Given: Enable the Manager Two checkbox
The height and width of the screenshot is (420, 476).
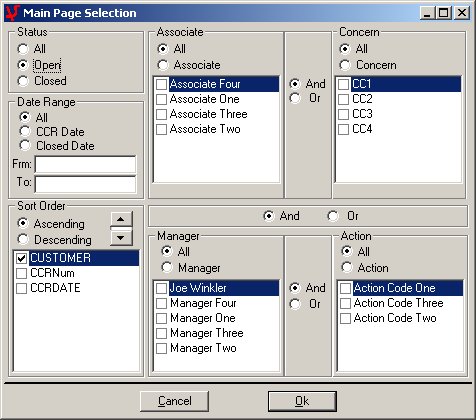Looking at the screenshot, I should click(x=161, y=348).
